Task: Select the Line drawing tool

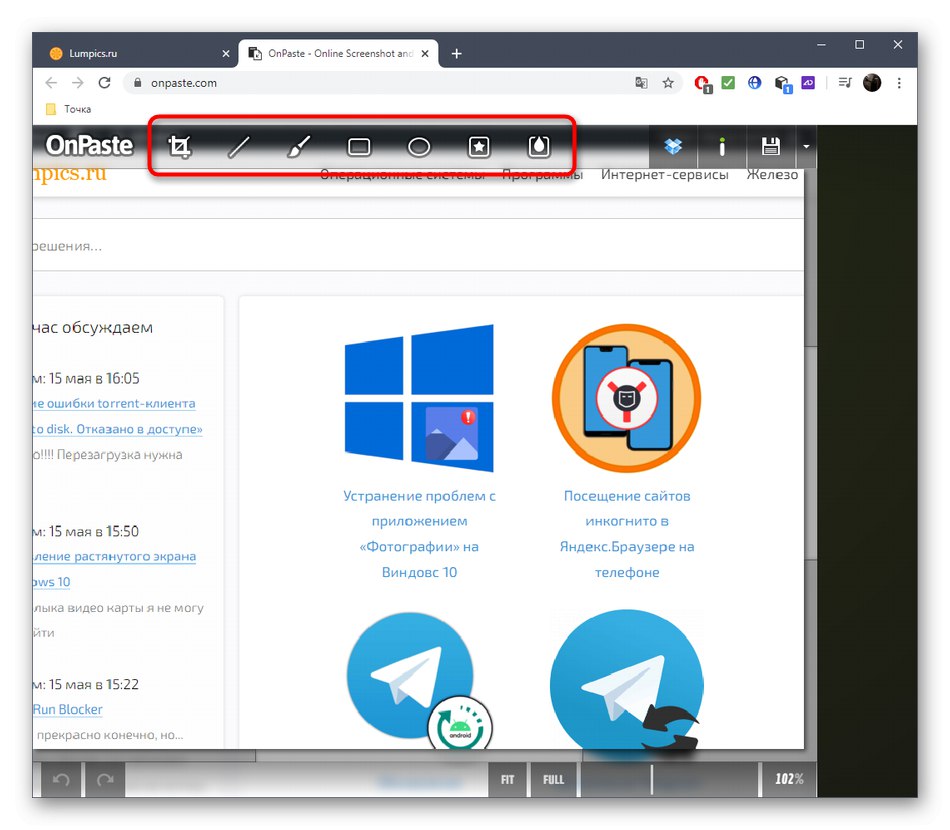Action: coord(239,146)
